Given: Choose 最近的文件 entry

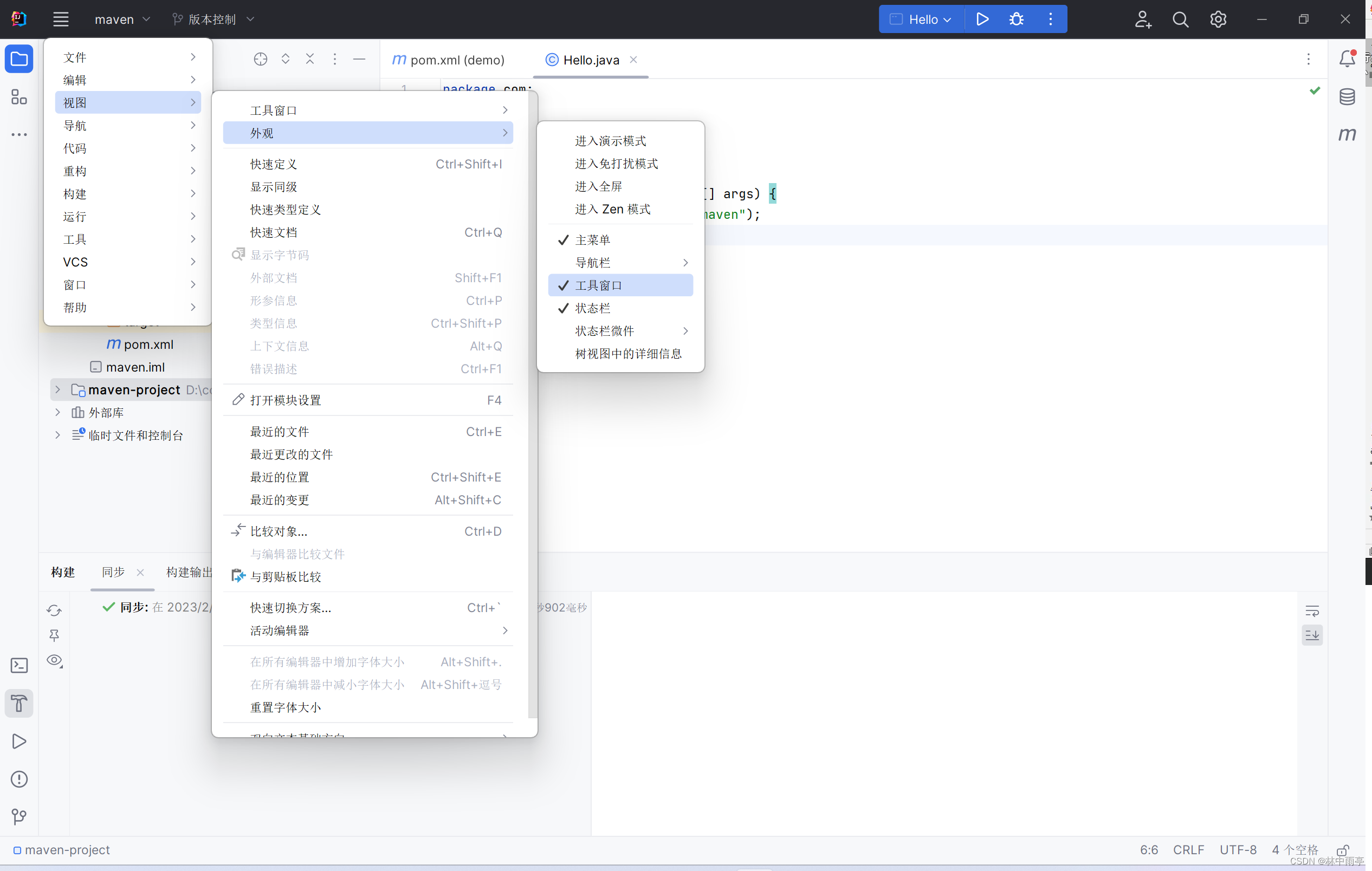Looking at the screenshot, I should point(368,432).
